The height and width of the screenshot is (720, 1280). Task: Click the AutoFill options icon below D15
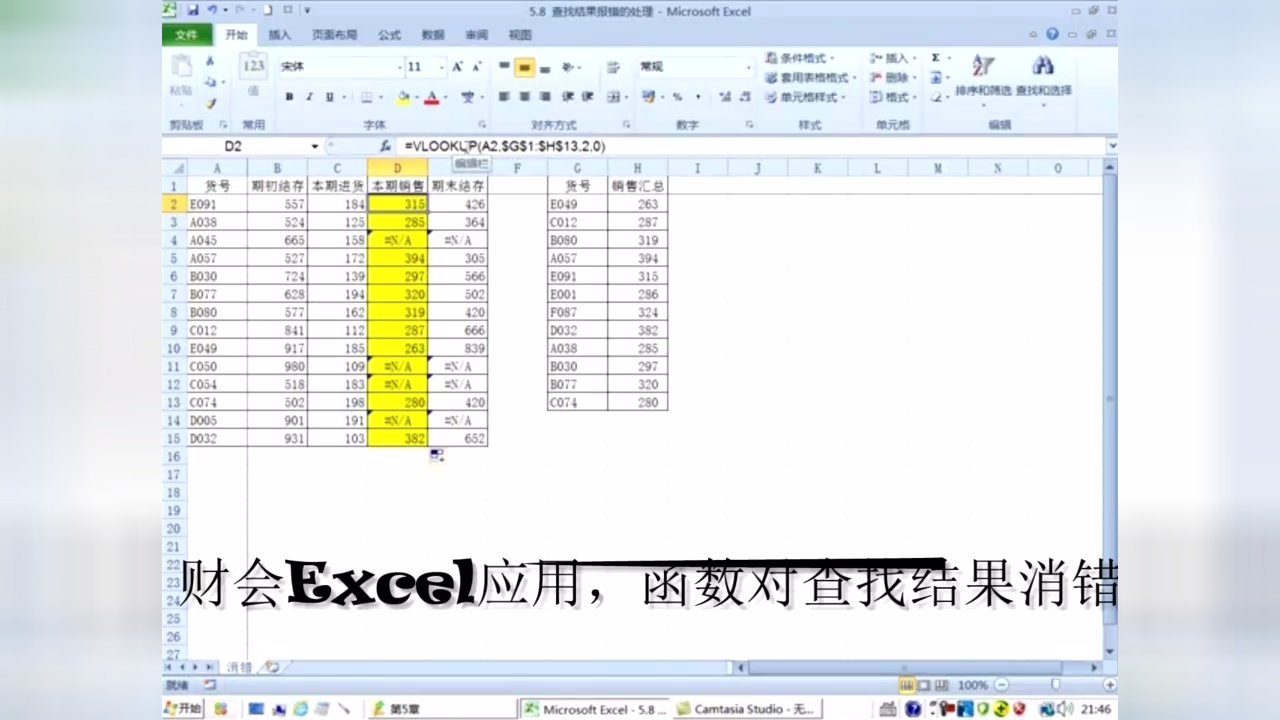click(436, 456)
